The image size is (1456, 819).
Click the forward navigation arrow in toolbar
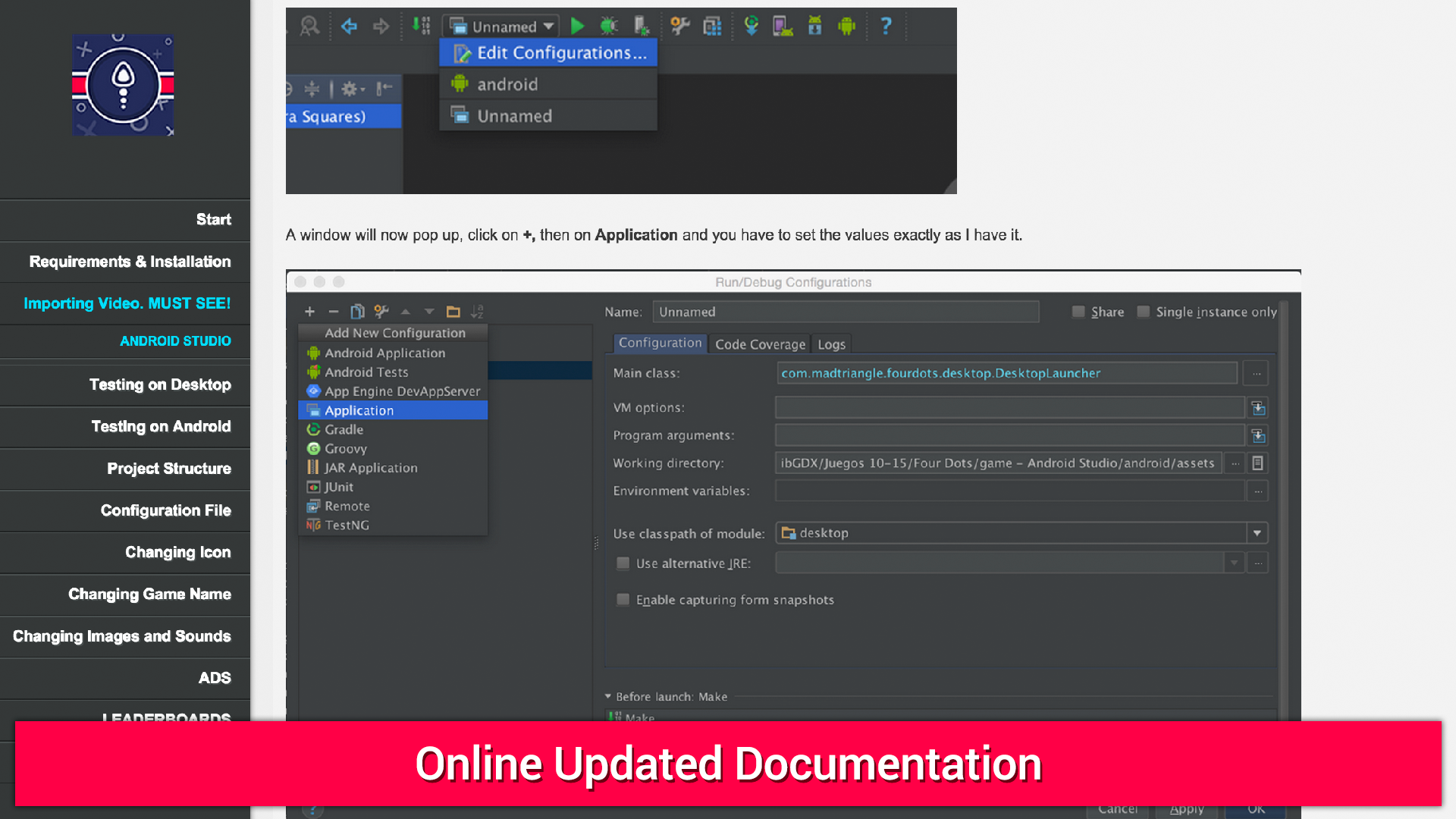pos(381,27)
